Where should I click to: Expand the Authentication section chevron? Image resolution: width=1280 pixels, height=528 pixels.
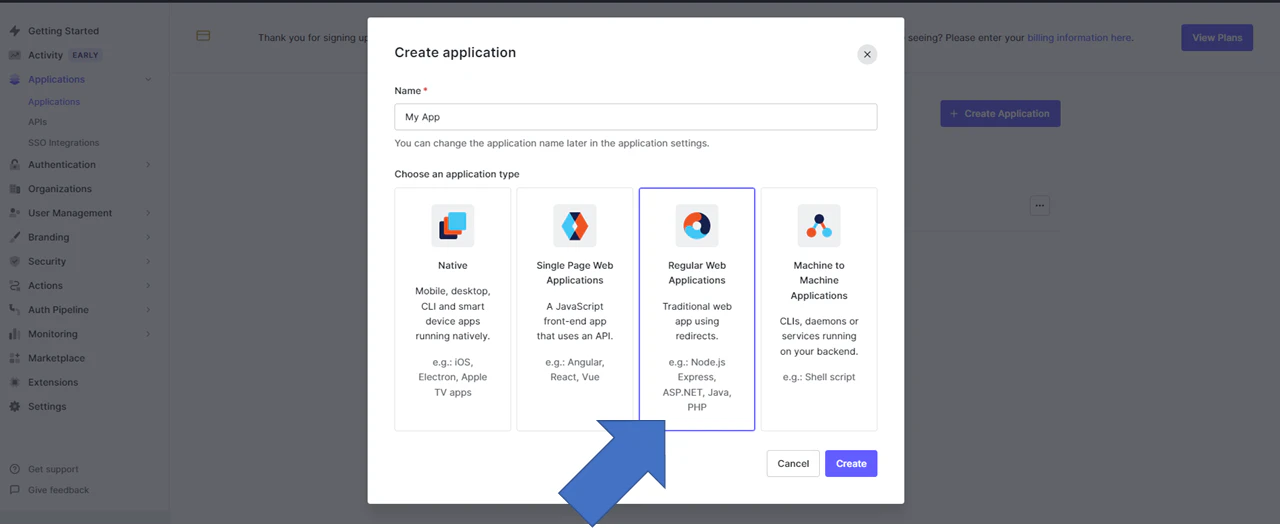coord(148,165)
